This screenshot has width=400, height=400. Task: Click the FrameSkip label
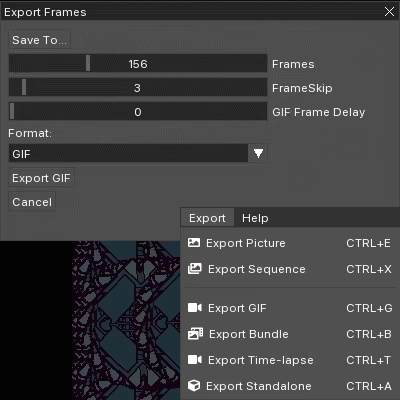302,88
